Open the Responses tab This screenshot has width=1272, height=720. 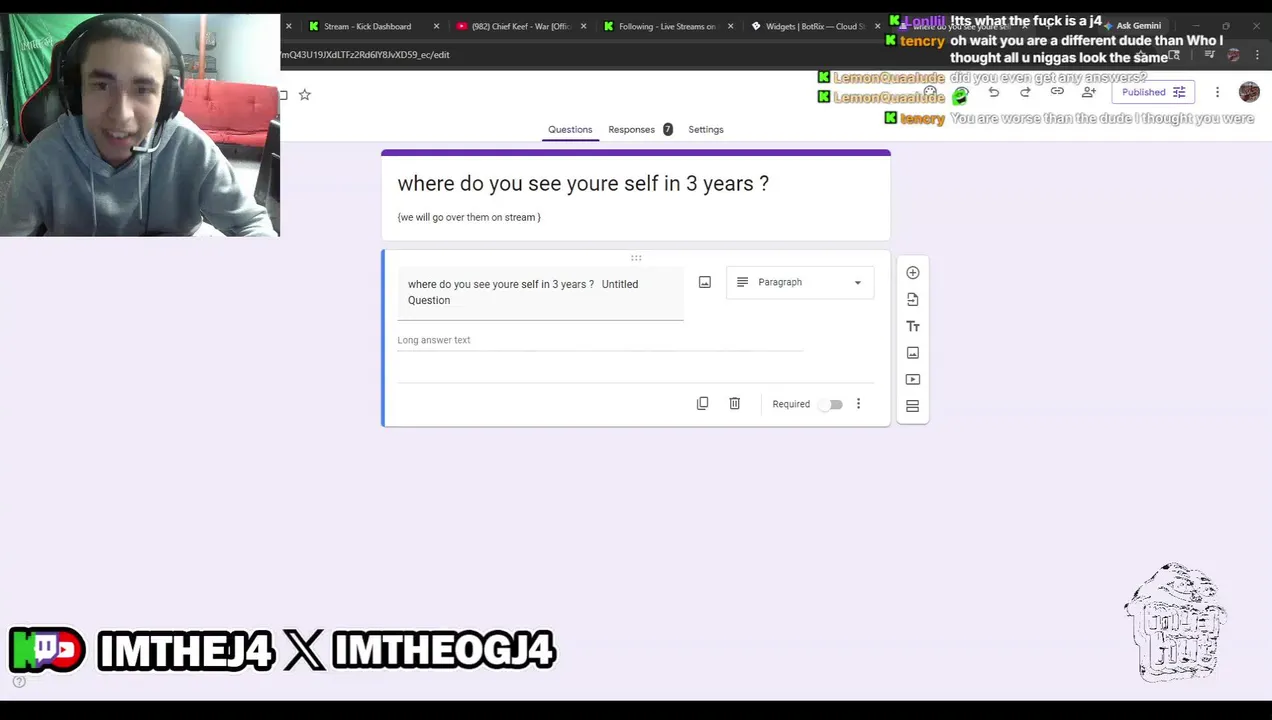[x=631, y=129]
